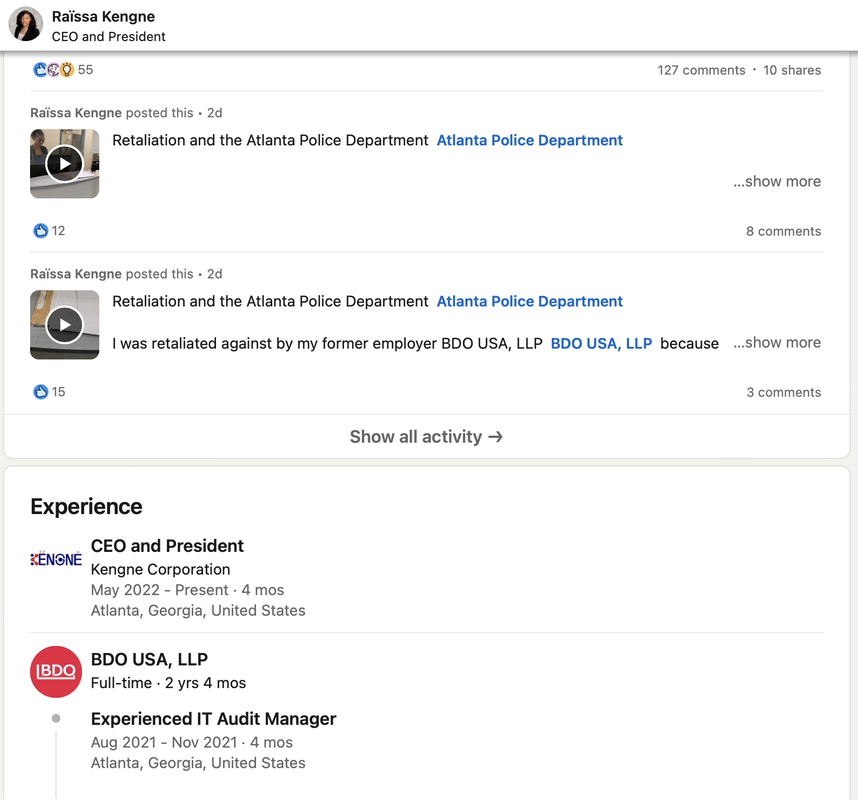
Task: Open the CEO and President experience entry
Action: pyautogui.click(x=167, y=546)
